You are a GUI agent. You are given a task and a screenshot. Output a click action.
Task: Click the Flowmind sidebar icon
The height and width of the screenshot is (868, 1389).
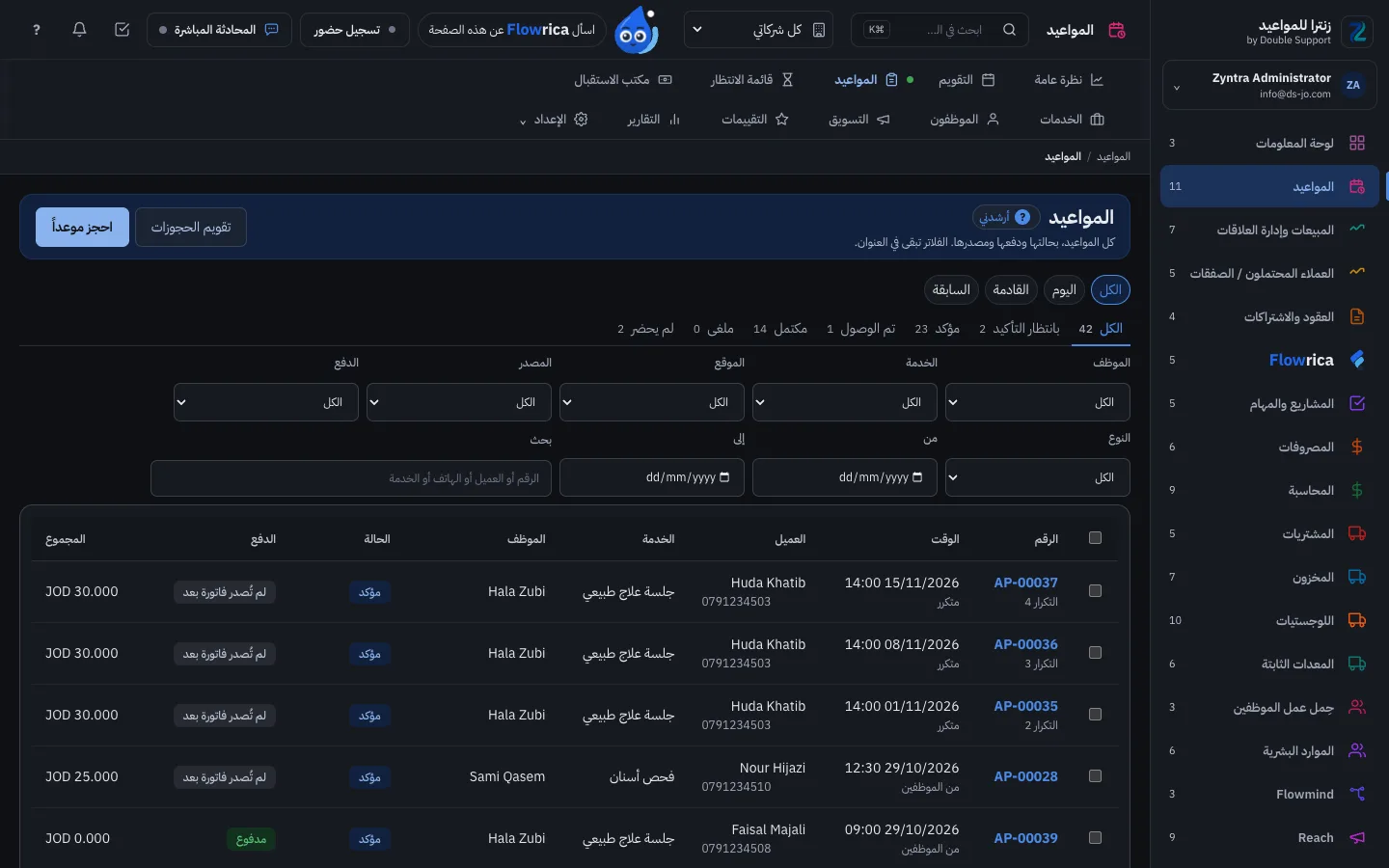click(x=1357, y=794)
